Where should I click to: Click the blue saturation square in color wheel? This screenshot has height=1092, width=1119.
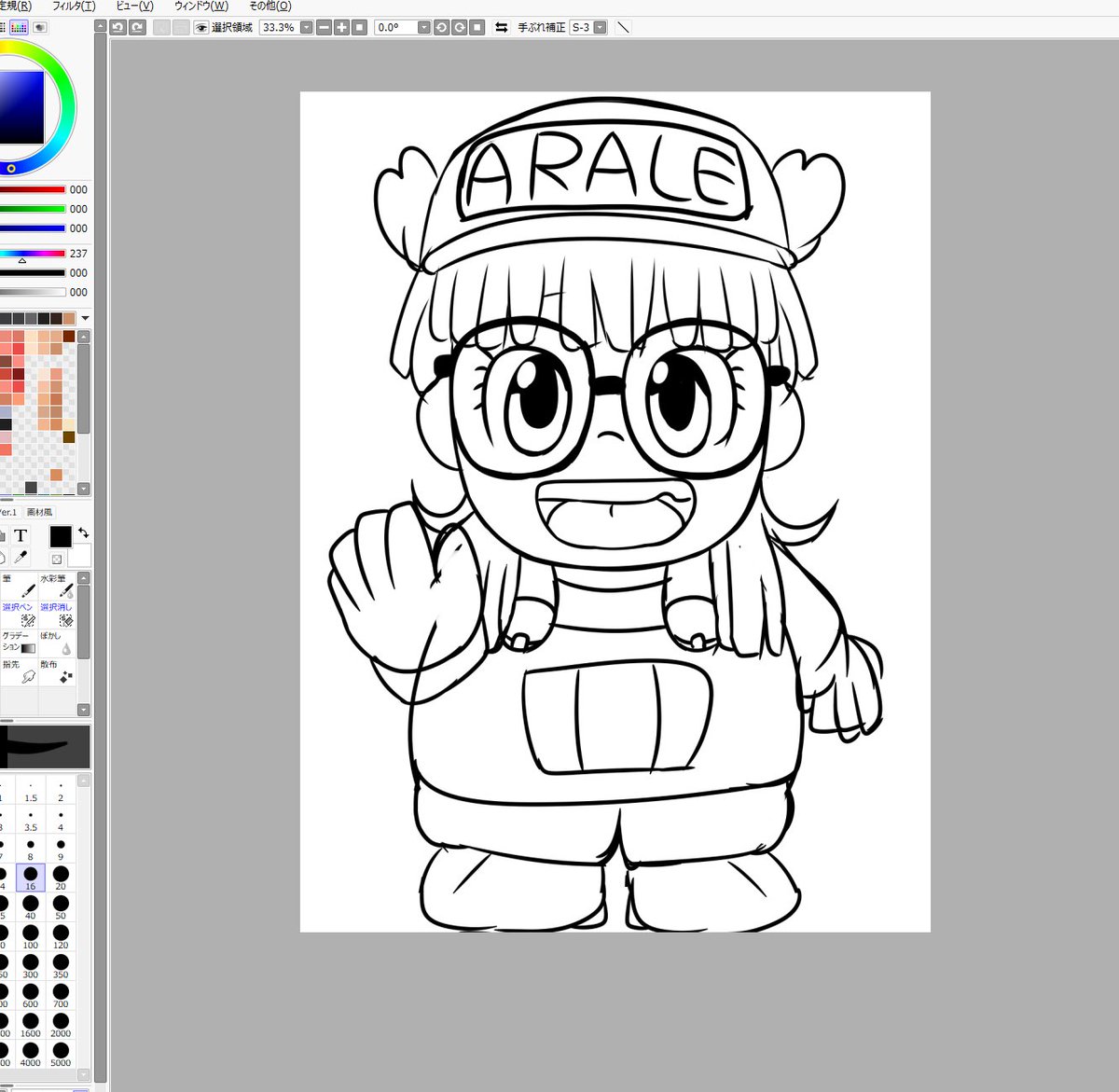pyautogui.click(x=21, y=106)
